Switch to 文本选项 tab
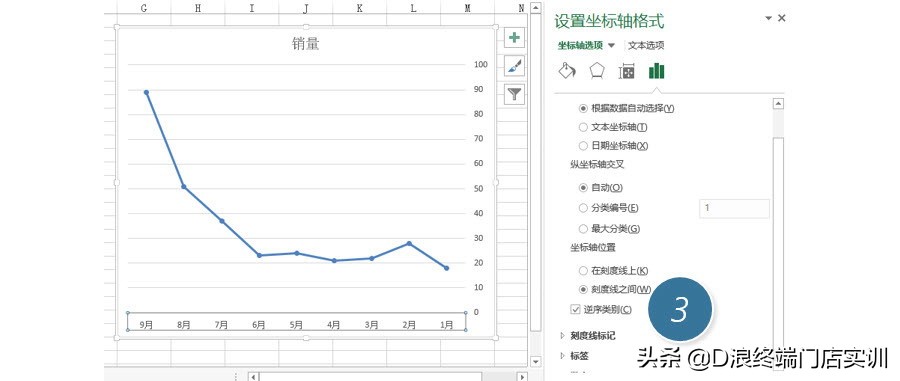This screenshot has width=900, height=381. pyautogui.click(x=646, y=45)
